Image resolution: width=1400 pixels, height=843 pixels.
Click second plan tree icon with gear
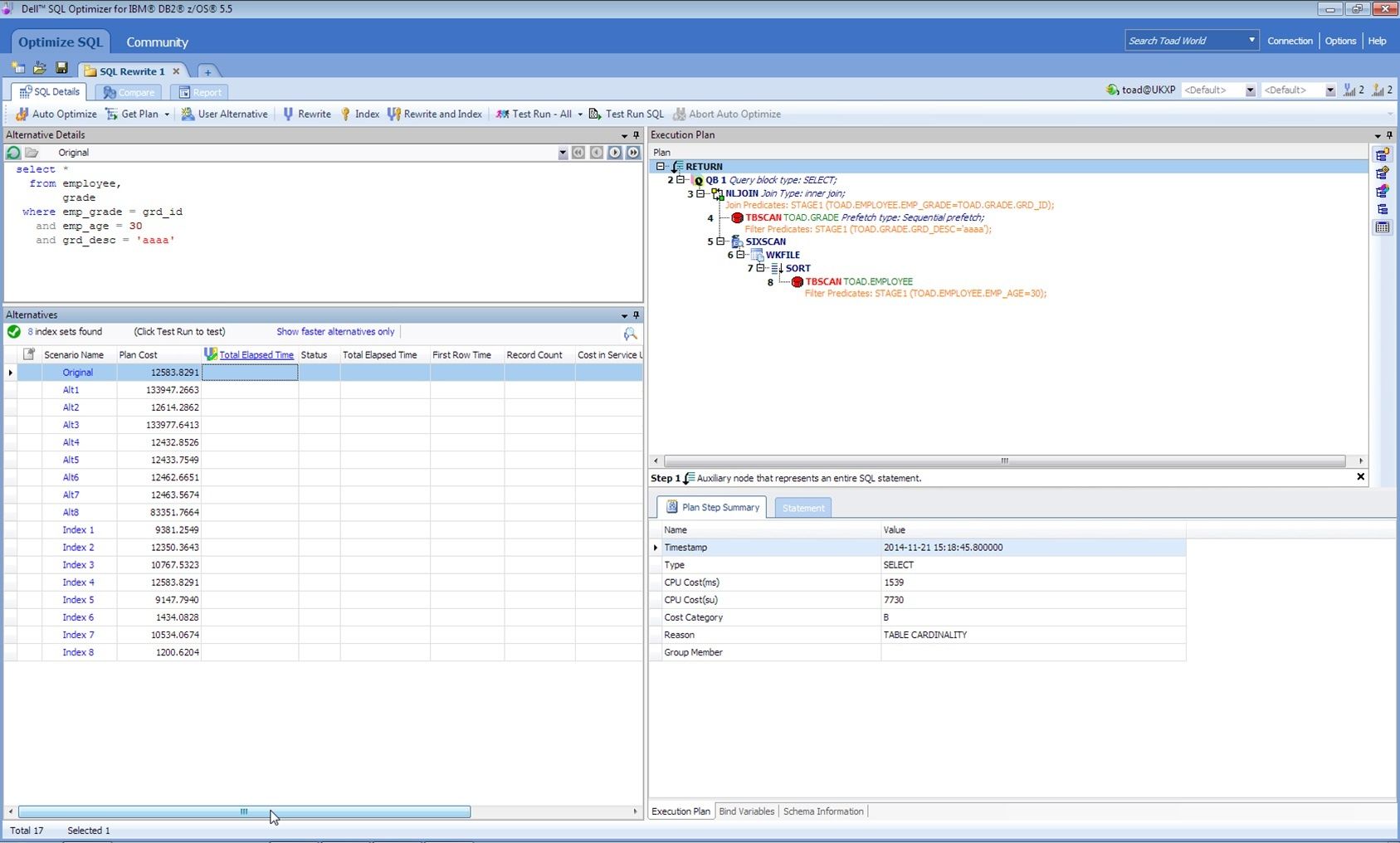point(1382,173)
